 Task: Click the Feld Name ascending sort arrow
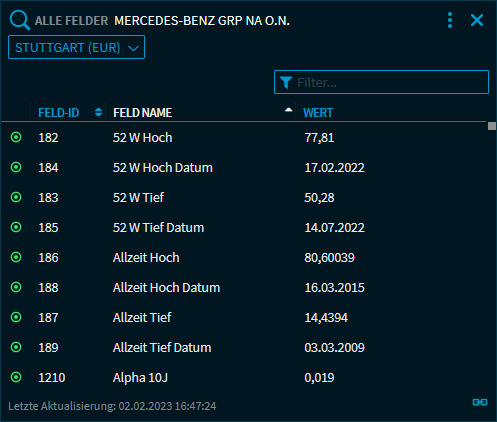pos(289,110)
